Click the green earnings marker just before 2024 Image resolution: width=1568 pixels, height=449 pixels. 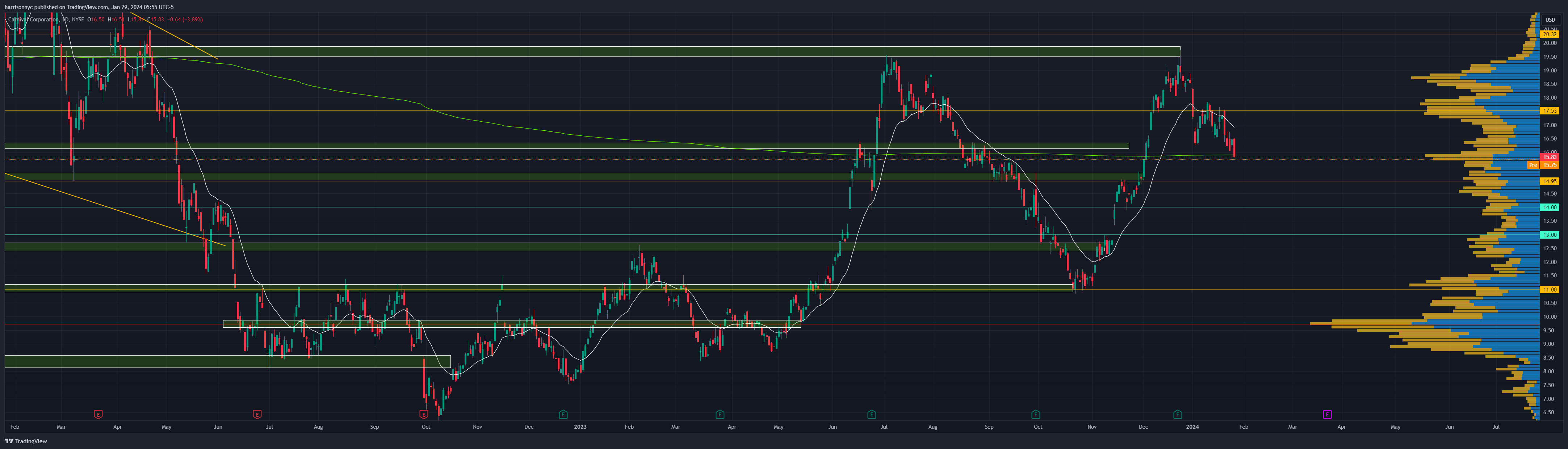(1178, 414)
